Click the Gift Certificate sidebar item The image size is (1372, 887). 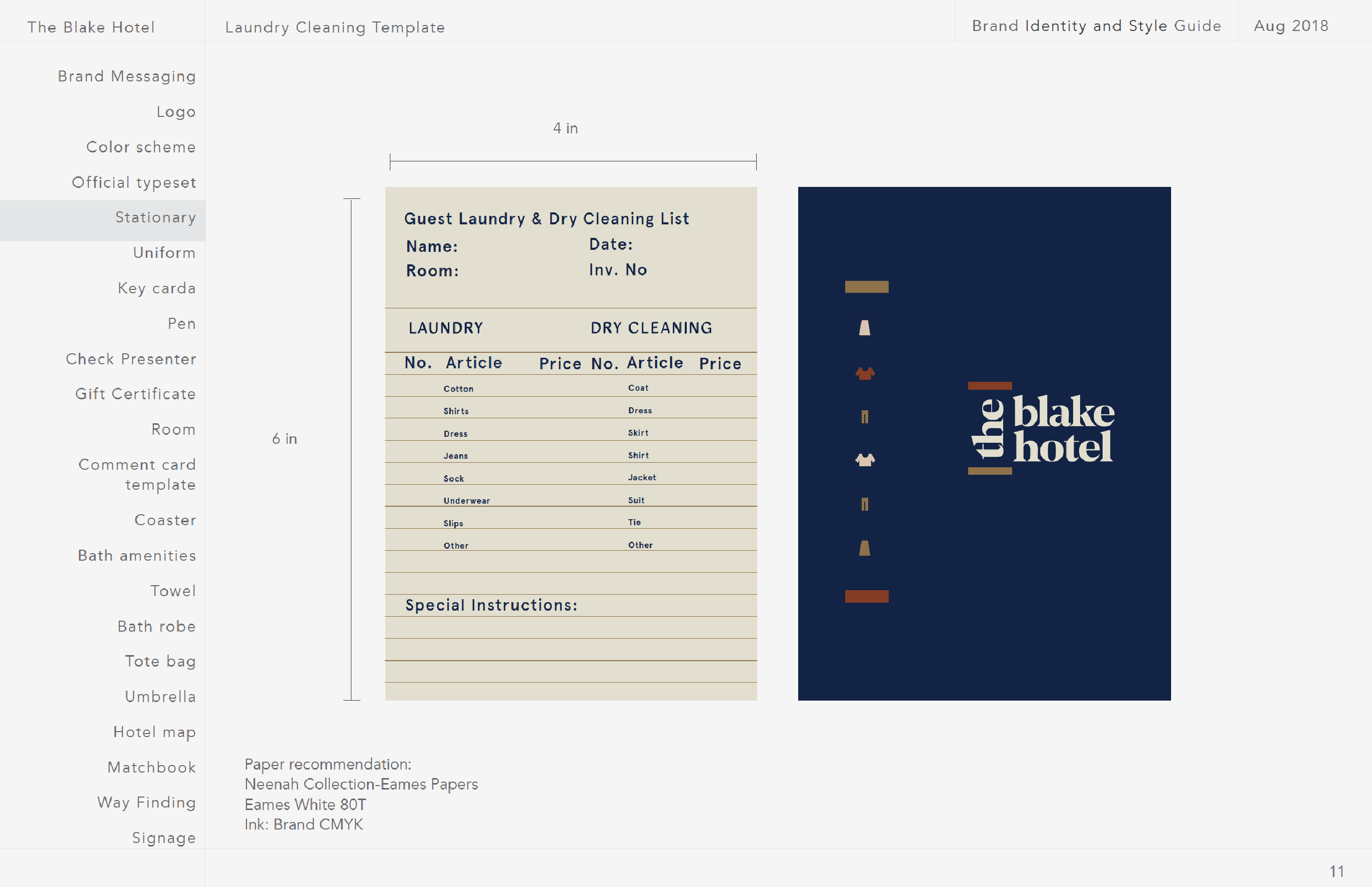point(135,394)
